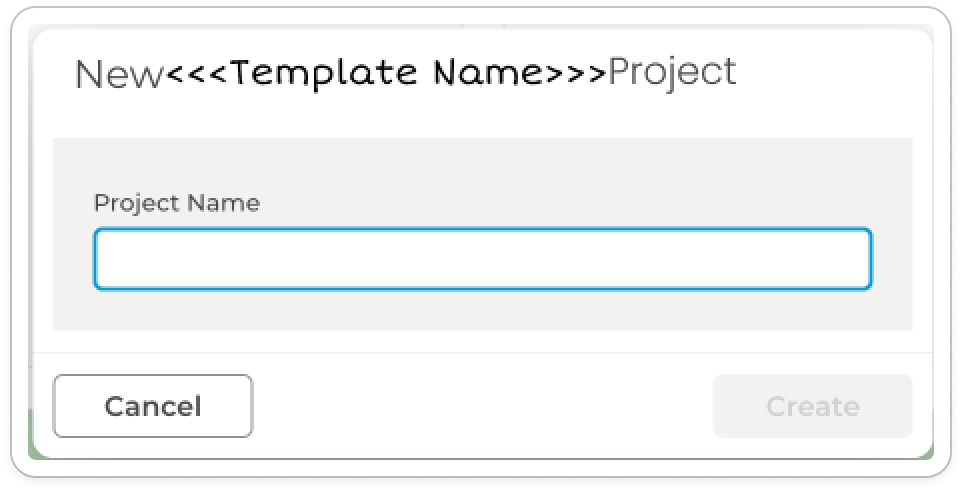Viewport: 962px width, 492px height.
Task: Select the Project Name label
Action: pos(176,203)
